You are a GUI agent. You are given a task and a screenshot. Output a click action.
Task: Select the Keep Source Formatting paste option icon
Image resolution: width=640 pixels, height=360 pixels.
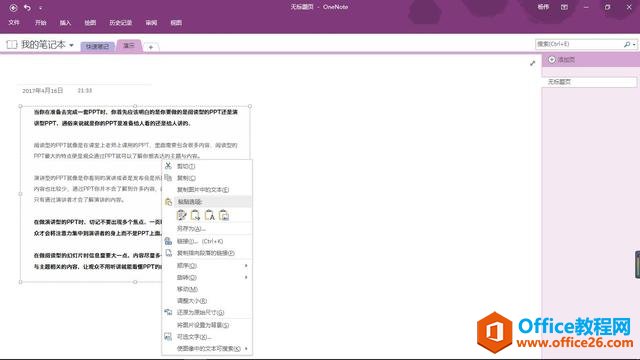pyautogui.click(x=182, y=215)
